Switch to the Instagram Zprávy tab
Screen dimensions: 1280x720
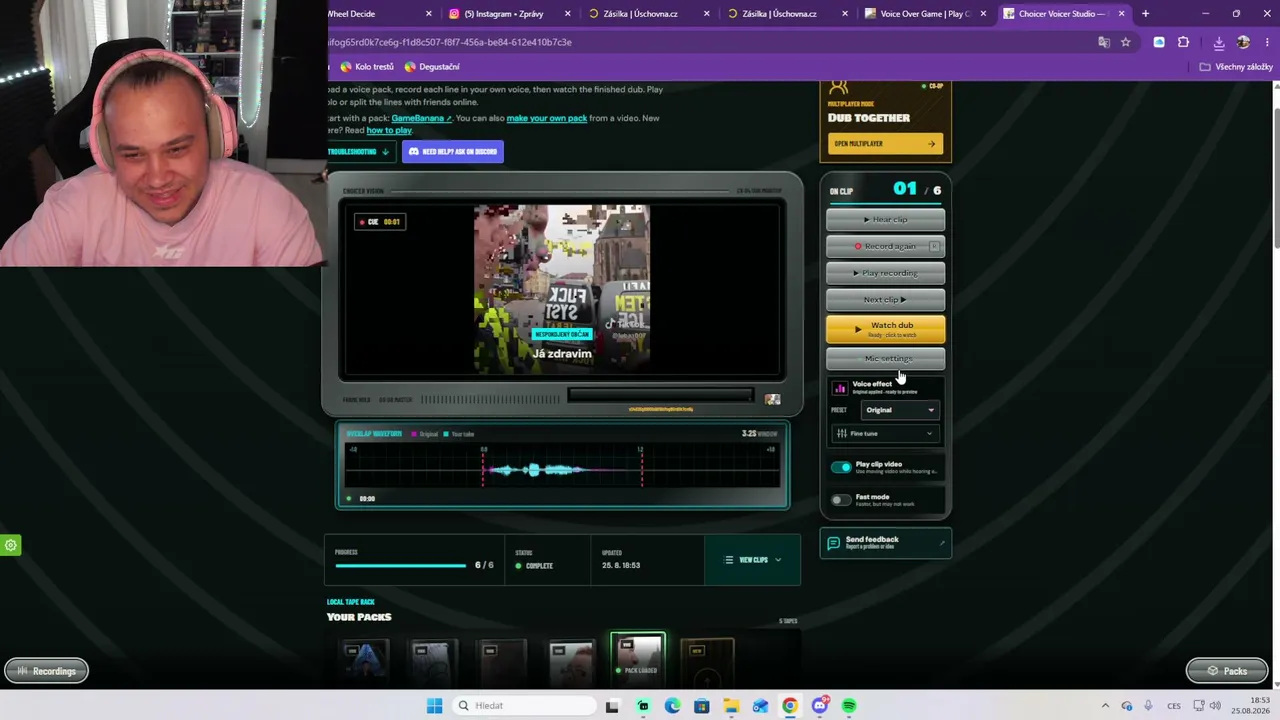510,14
